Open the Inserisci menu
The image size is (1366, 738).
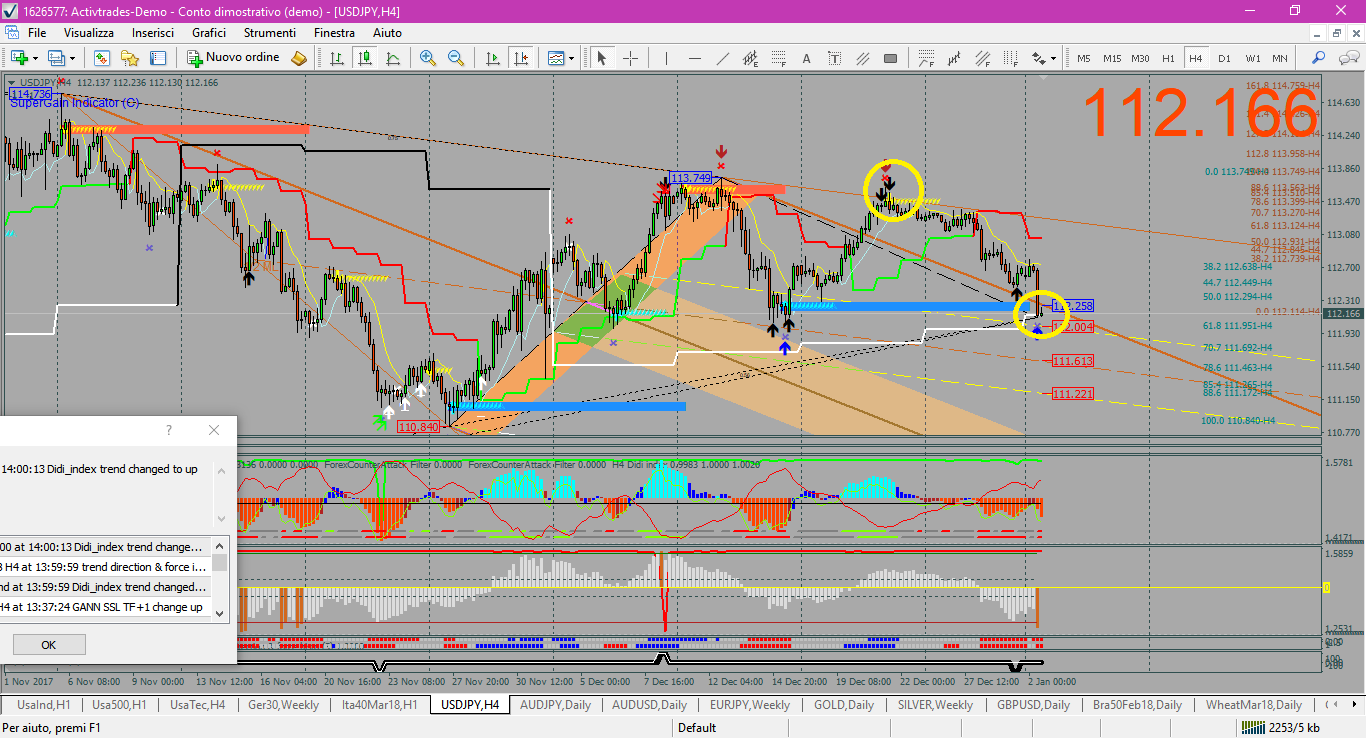pyautogui.click(x=153, y=33)
